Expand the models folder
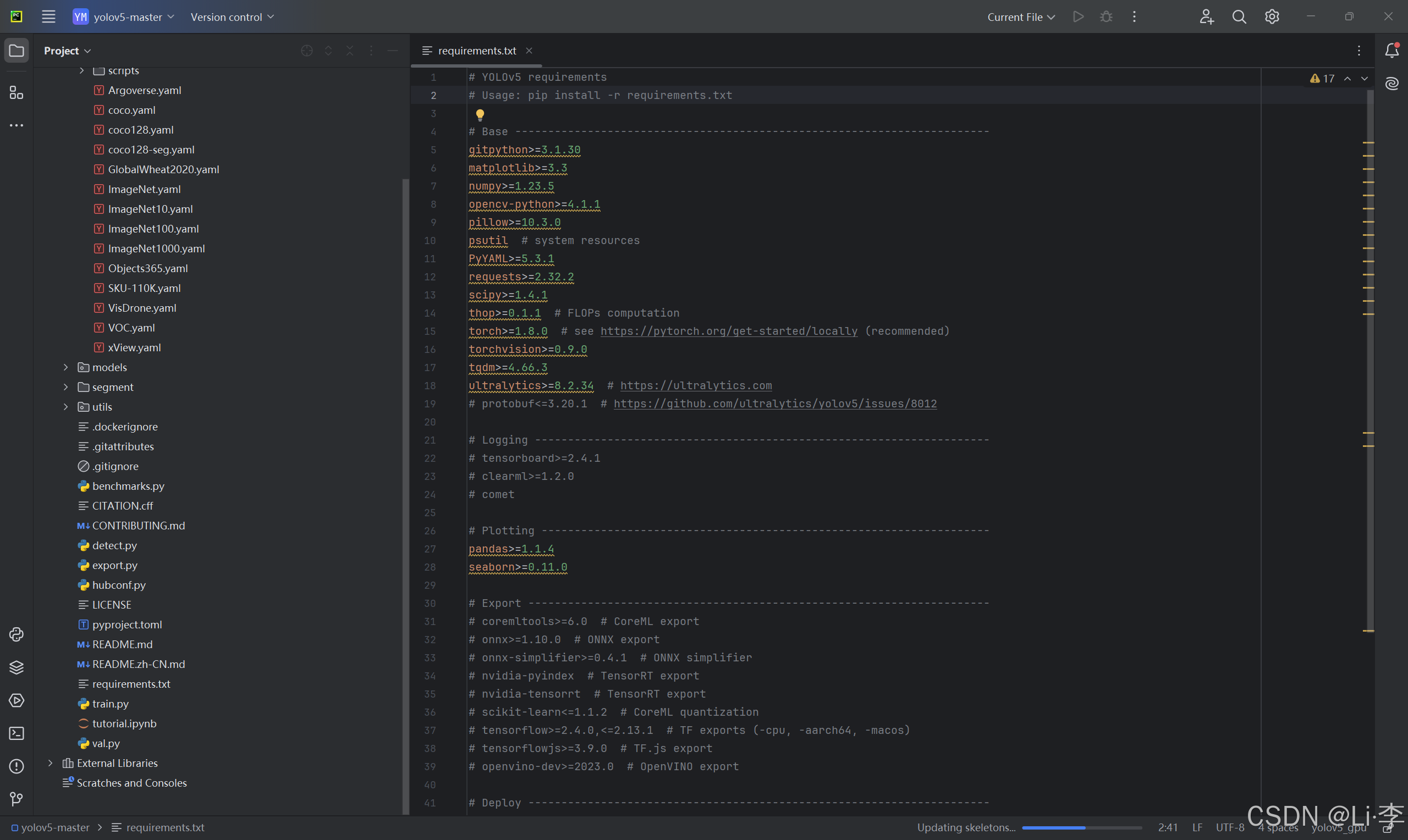The image size is (1408, 840). point(65,367)
